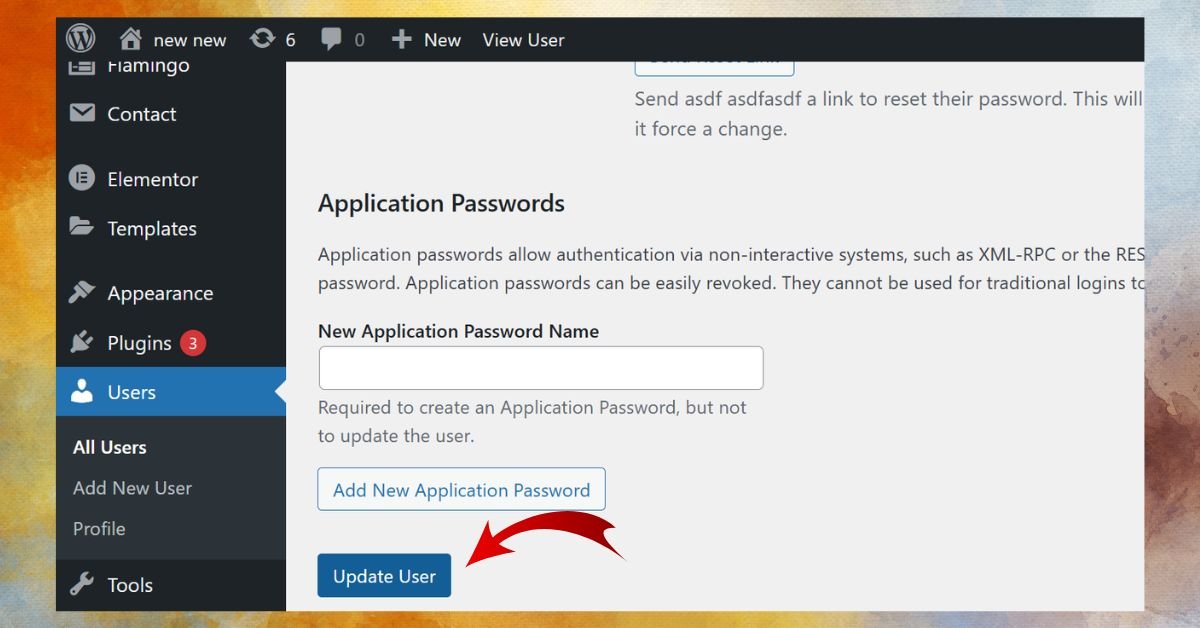Open the site home icon
Screen dimensions: 1200x628
pos(130,39)
